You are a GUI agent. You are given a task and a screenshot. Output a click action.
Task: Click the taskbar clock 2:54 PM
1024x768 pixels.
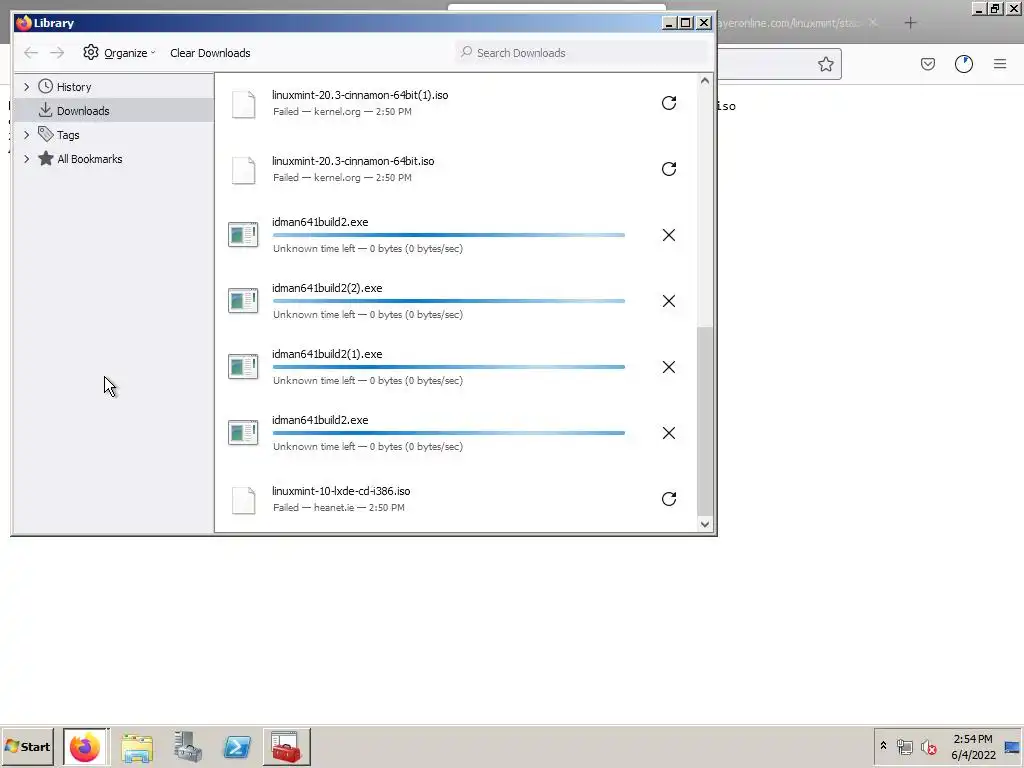pyautogui.click(x=973, y=739)
